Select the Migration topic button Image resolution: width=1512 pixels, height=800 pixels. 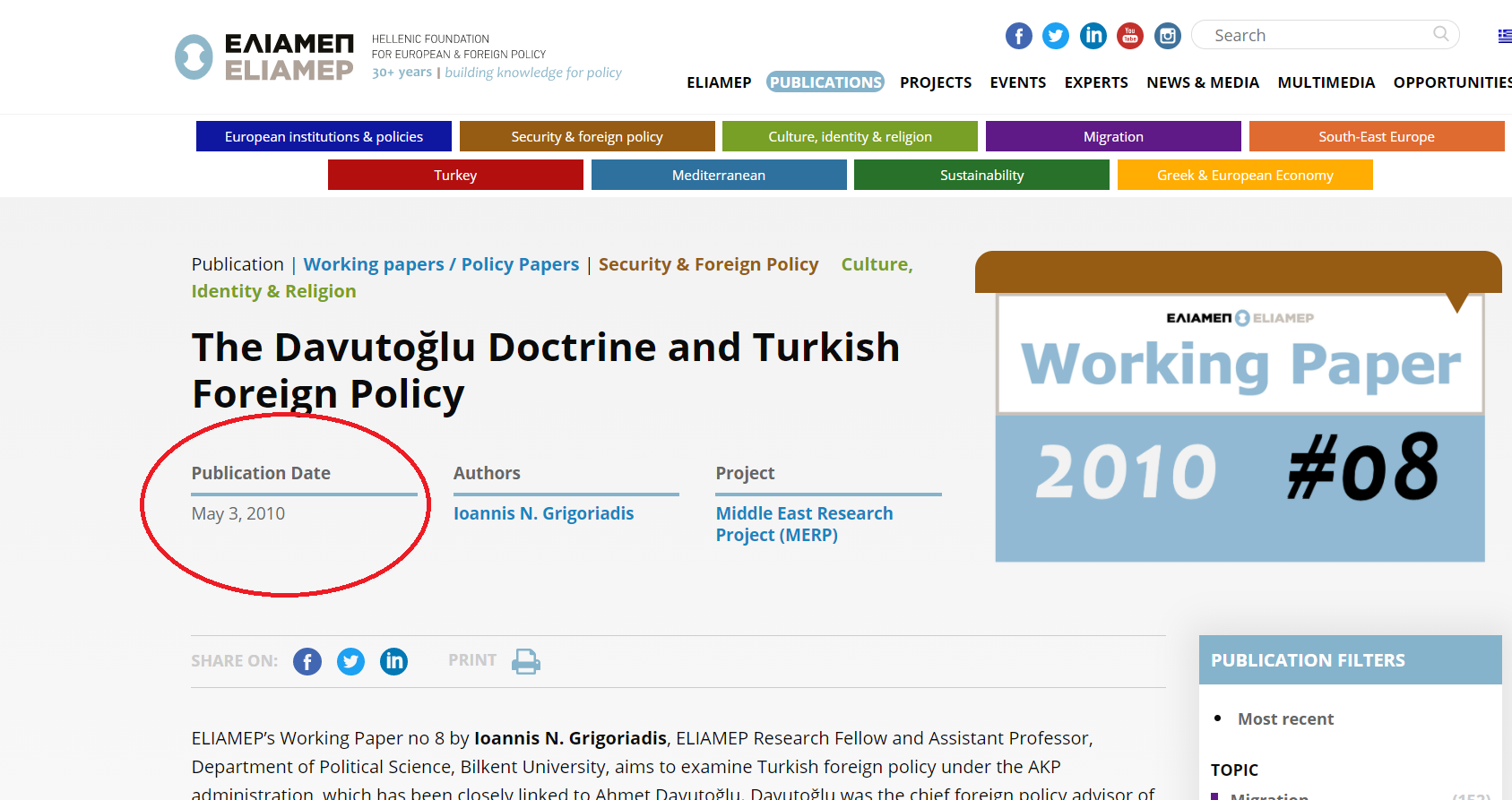[x=1113, y=136]
